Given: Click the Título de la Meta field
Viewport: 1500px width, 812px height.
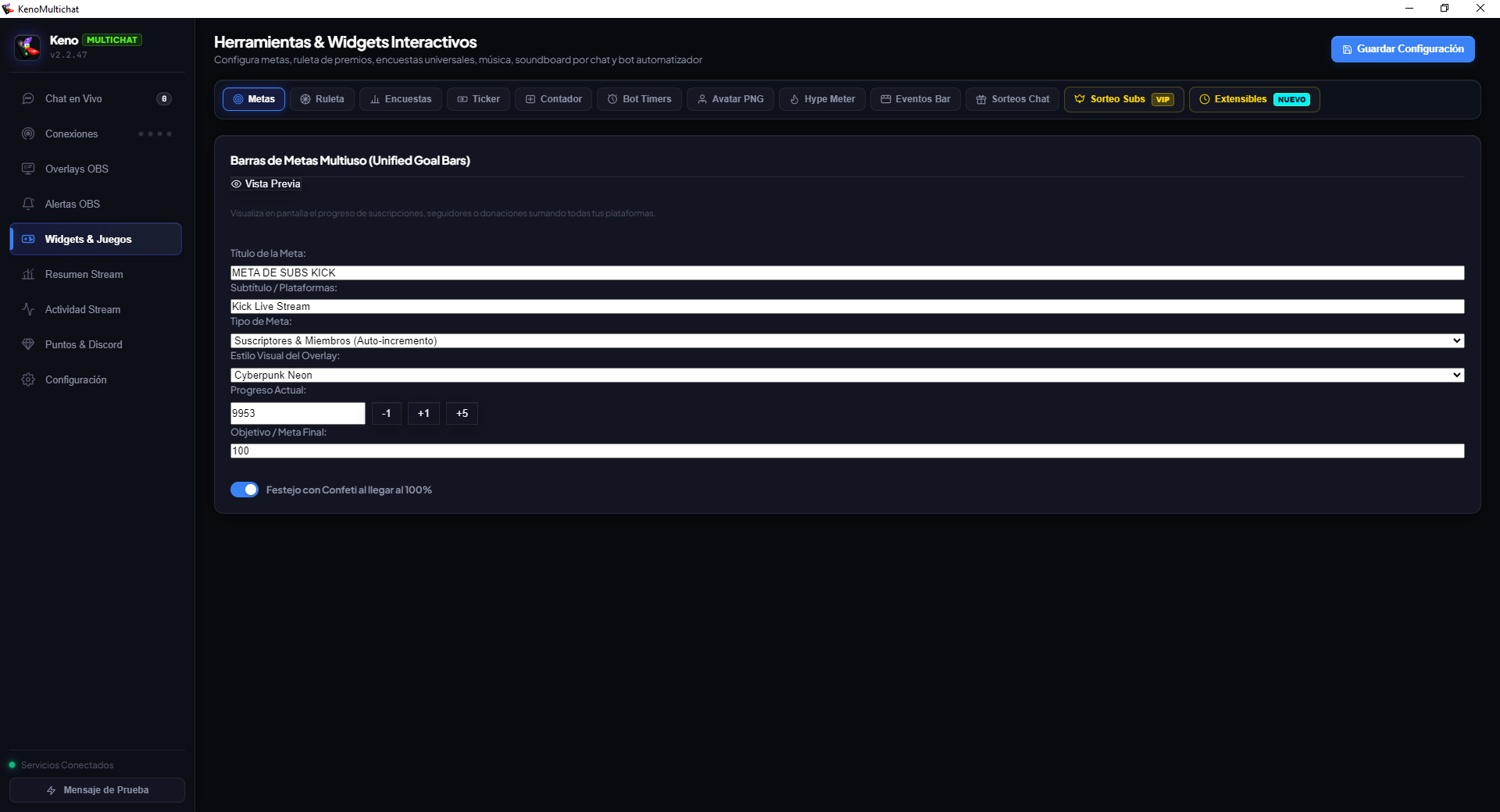Looking at the screenshot, I should [x=847, y=272].
